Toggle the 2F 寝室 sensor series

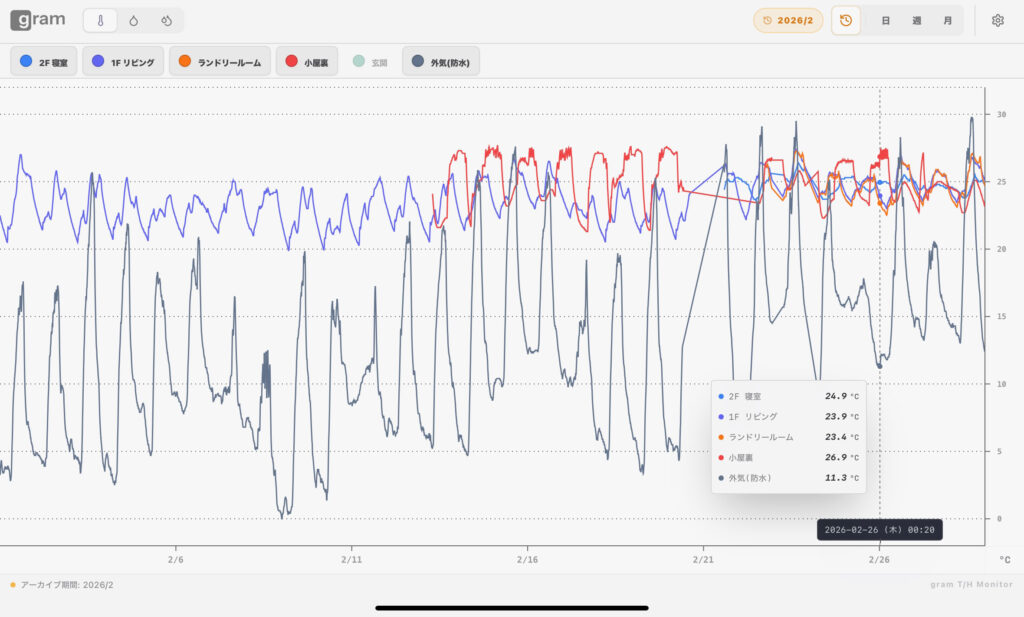[45, 62]
